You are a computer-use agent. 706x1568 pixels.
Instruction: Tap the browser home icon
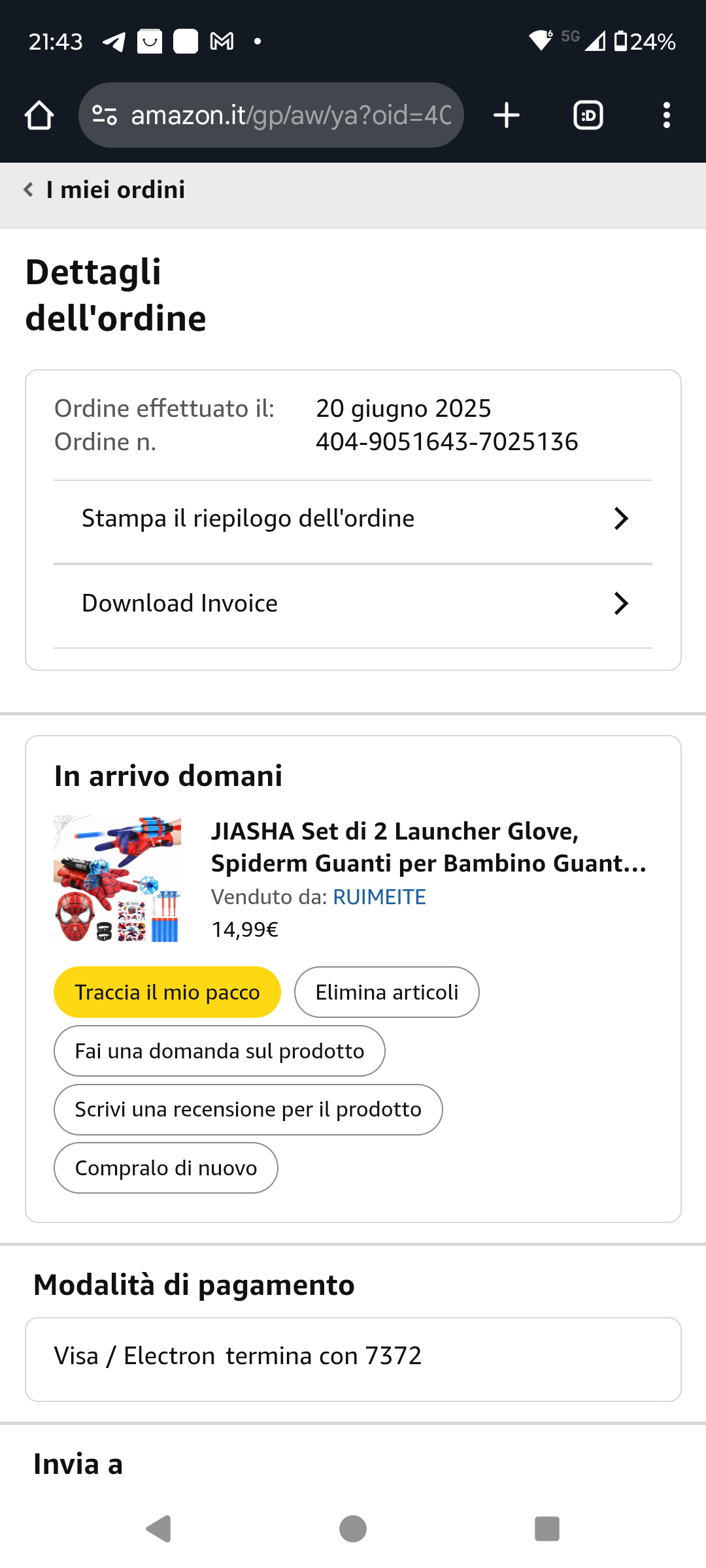click(x=39, y=116)
